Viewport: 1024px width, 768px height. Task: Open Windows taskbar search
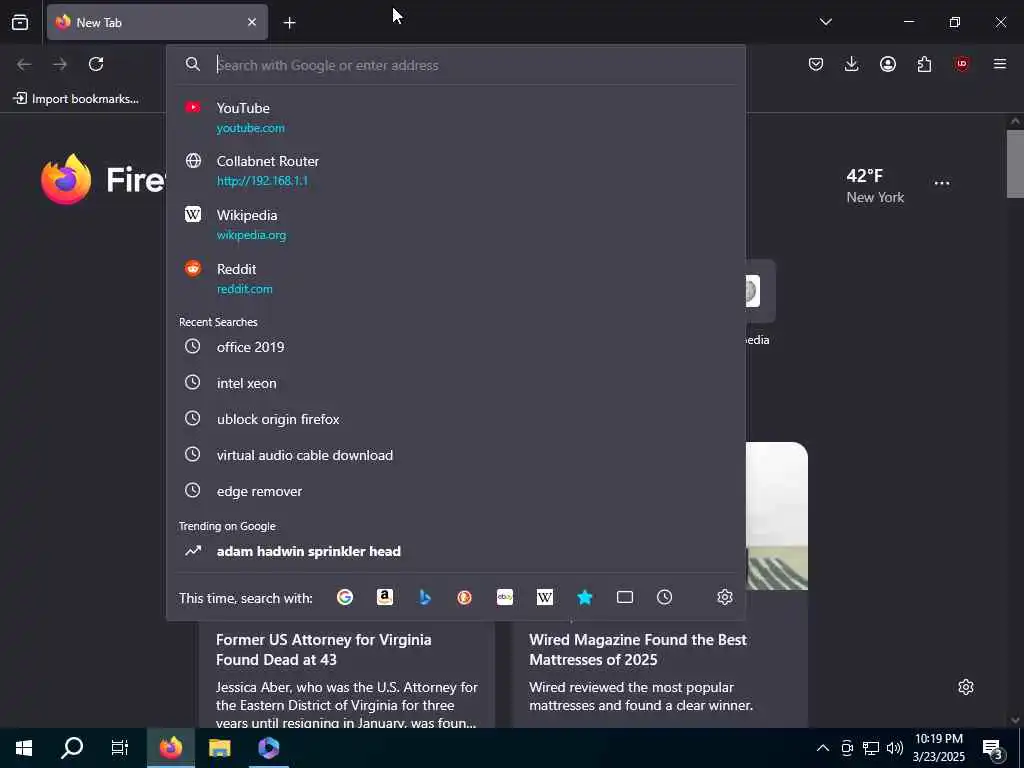point(72,748)
